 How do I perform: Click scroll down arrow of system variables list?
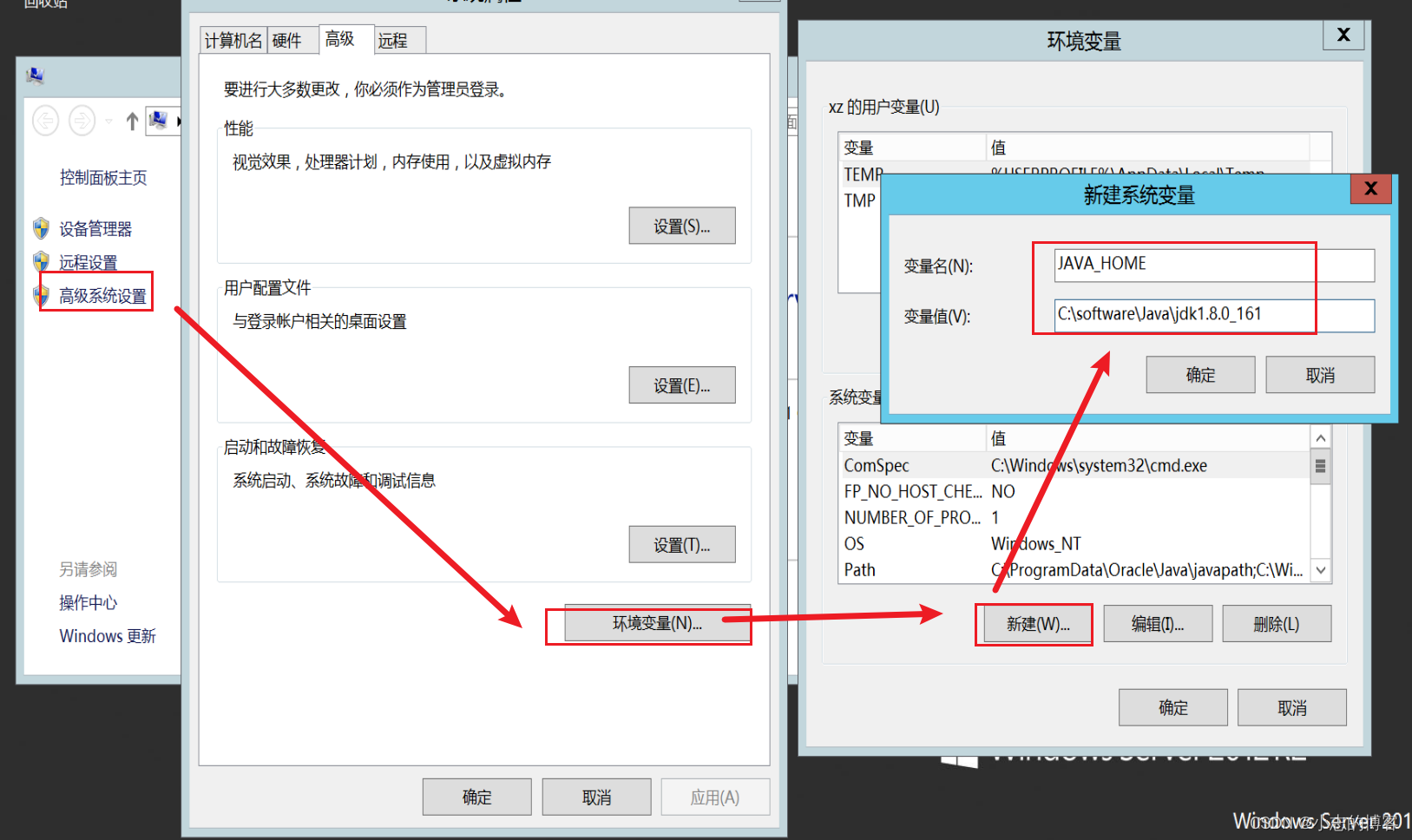pyautogui.click(x=1321, y=570)
